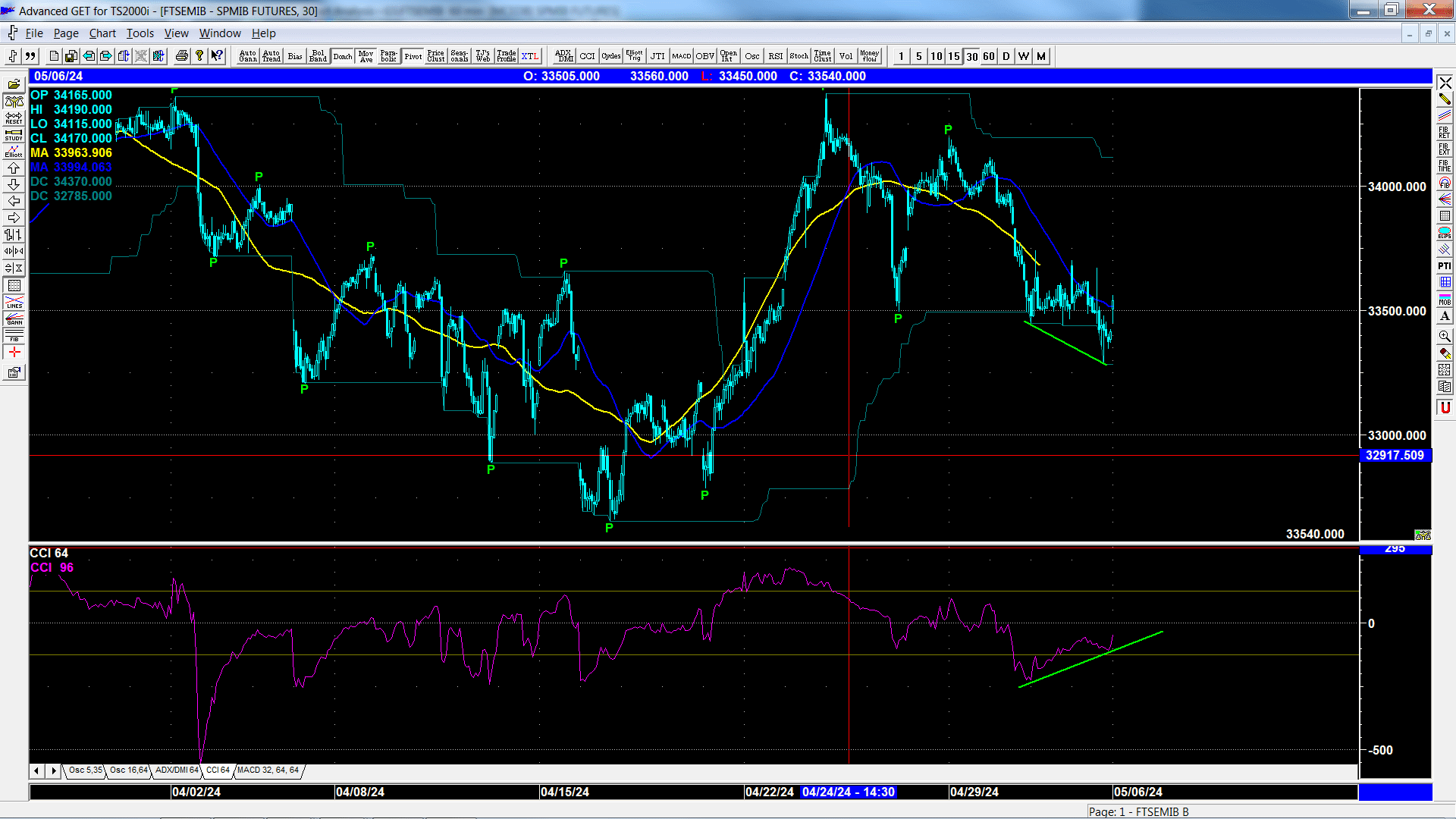Switch to the Osc 5,35 indicator tab
Image resolution: width=1456 pixels, height=819 pixels.
coord(85,770)
